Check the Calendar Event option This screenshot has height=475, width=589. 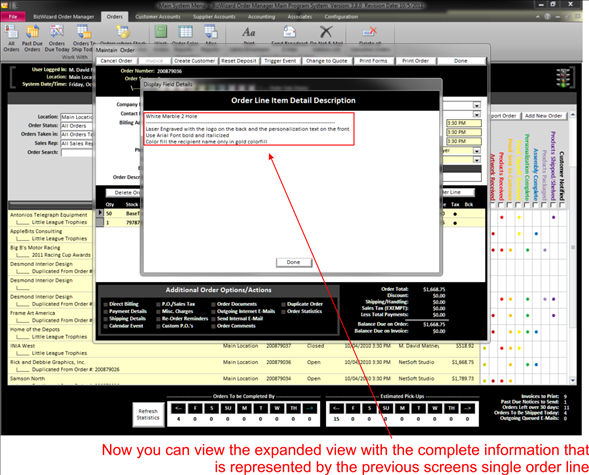tap(106, 326)
